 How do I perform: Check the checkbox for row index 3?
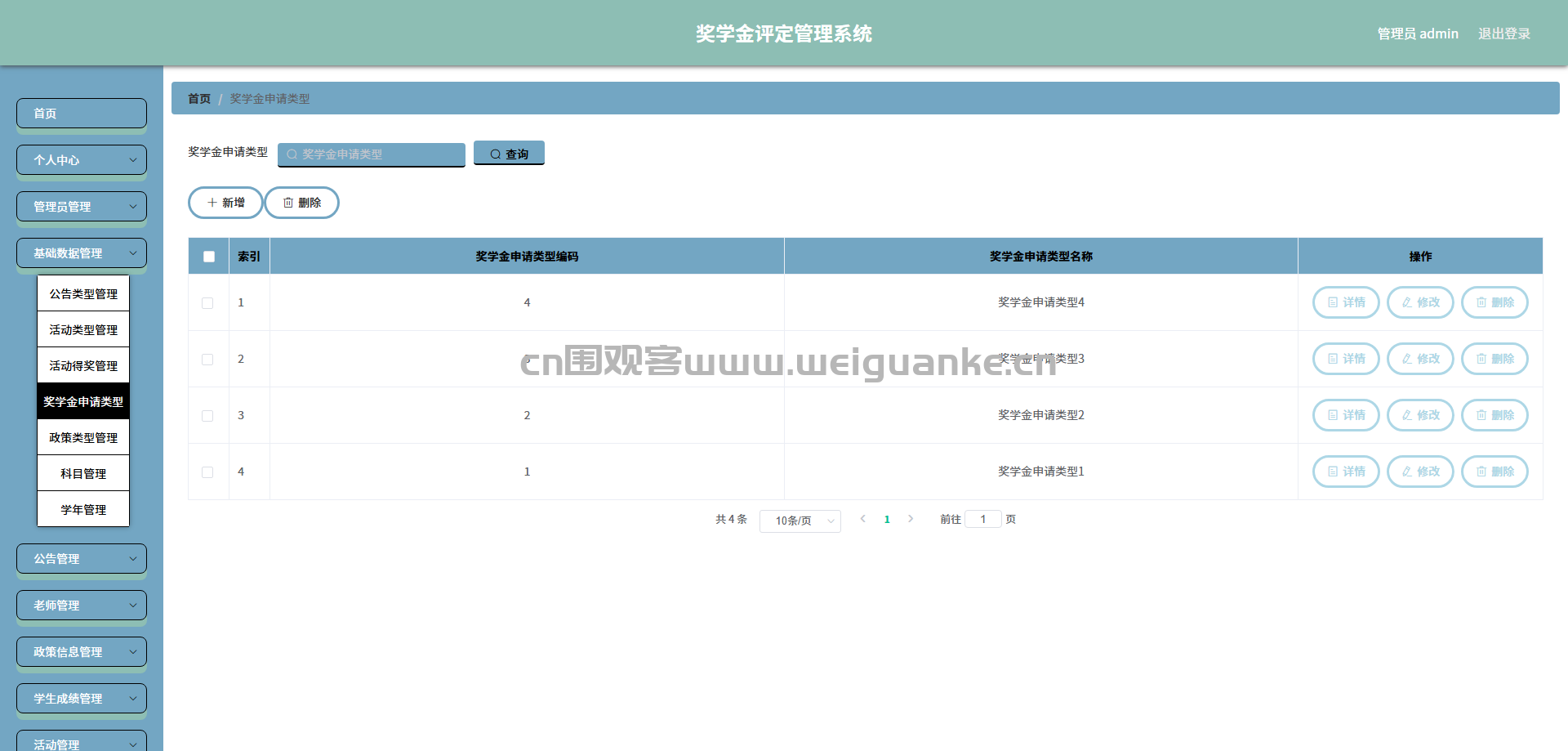tap(207, 416)
